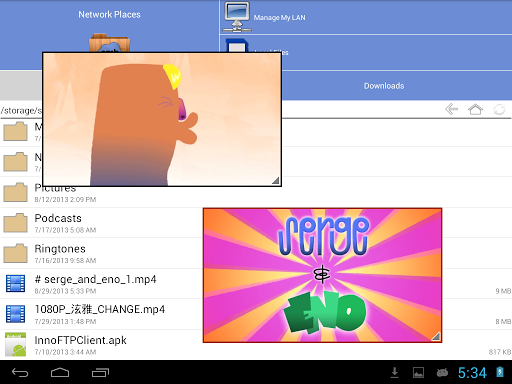Select InnoFTPClient.apk file
Screen dimensions: 512x384
coord(101,345)
